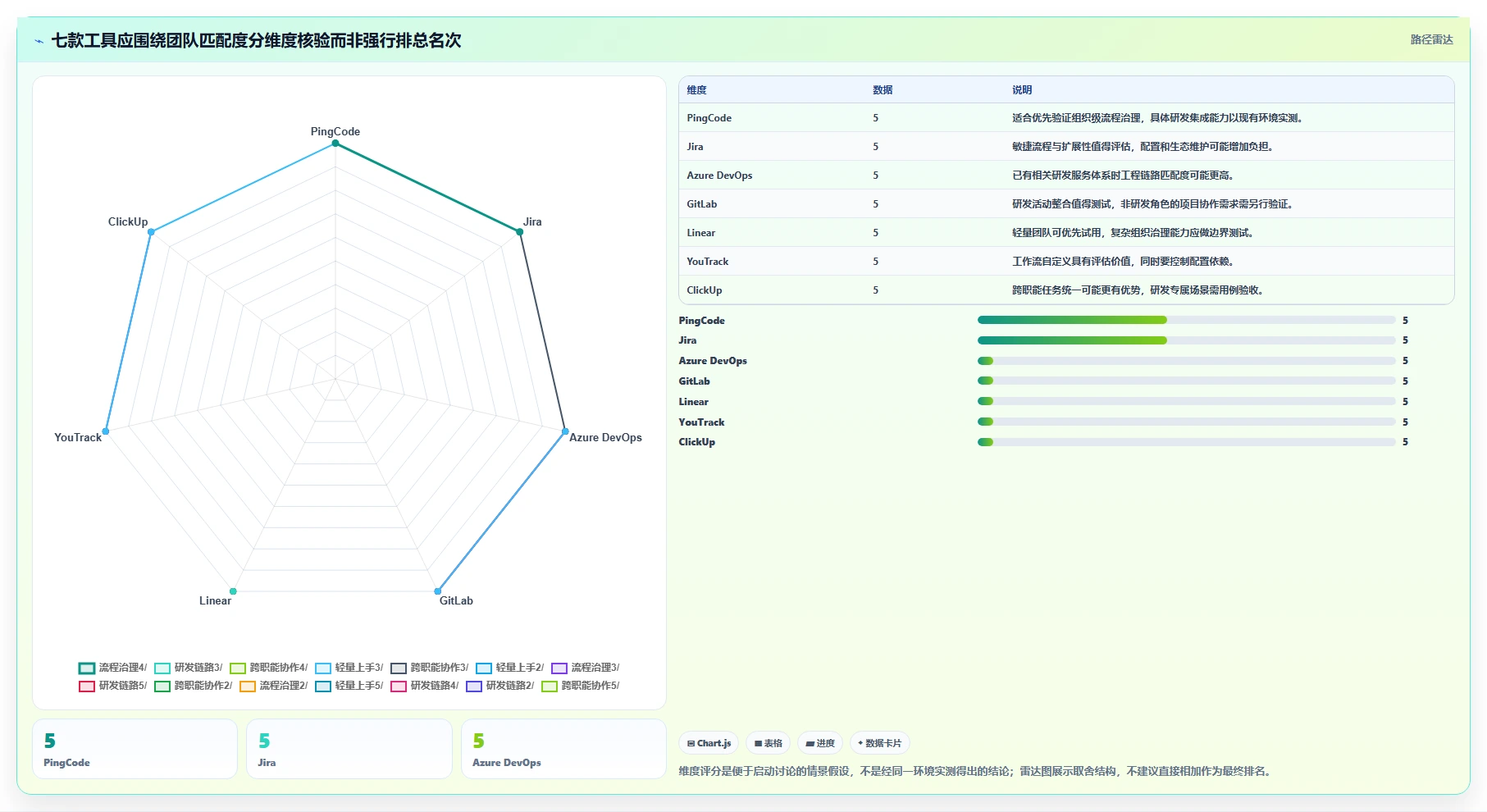Select the 表格 chip
Viewport: 1487px width, 812px height.
pyautogui.click(x=769, y=743)
